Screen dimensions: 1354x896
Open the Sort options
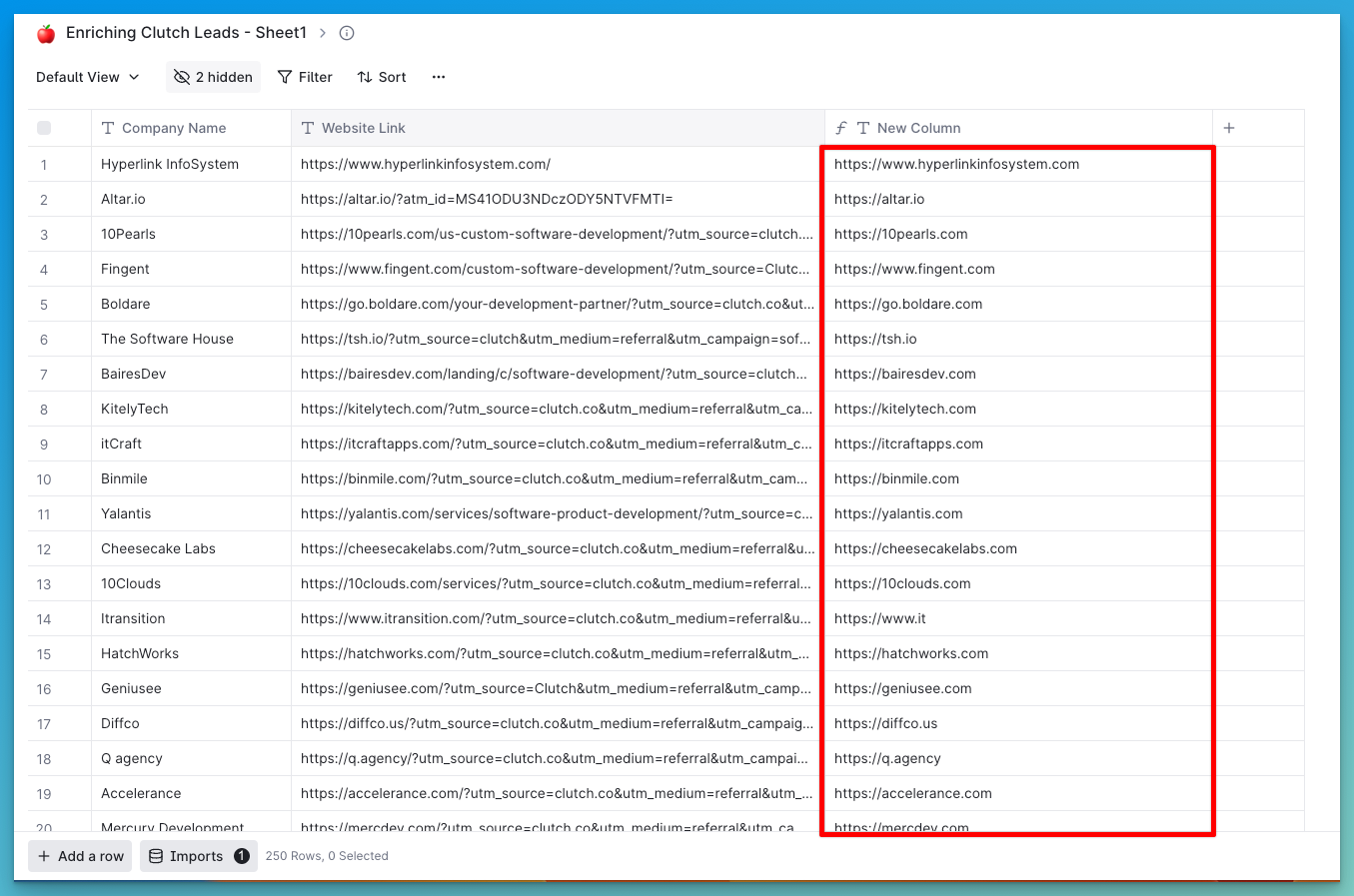(x=382, y=77)
